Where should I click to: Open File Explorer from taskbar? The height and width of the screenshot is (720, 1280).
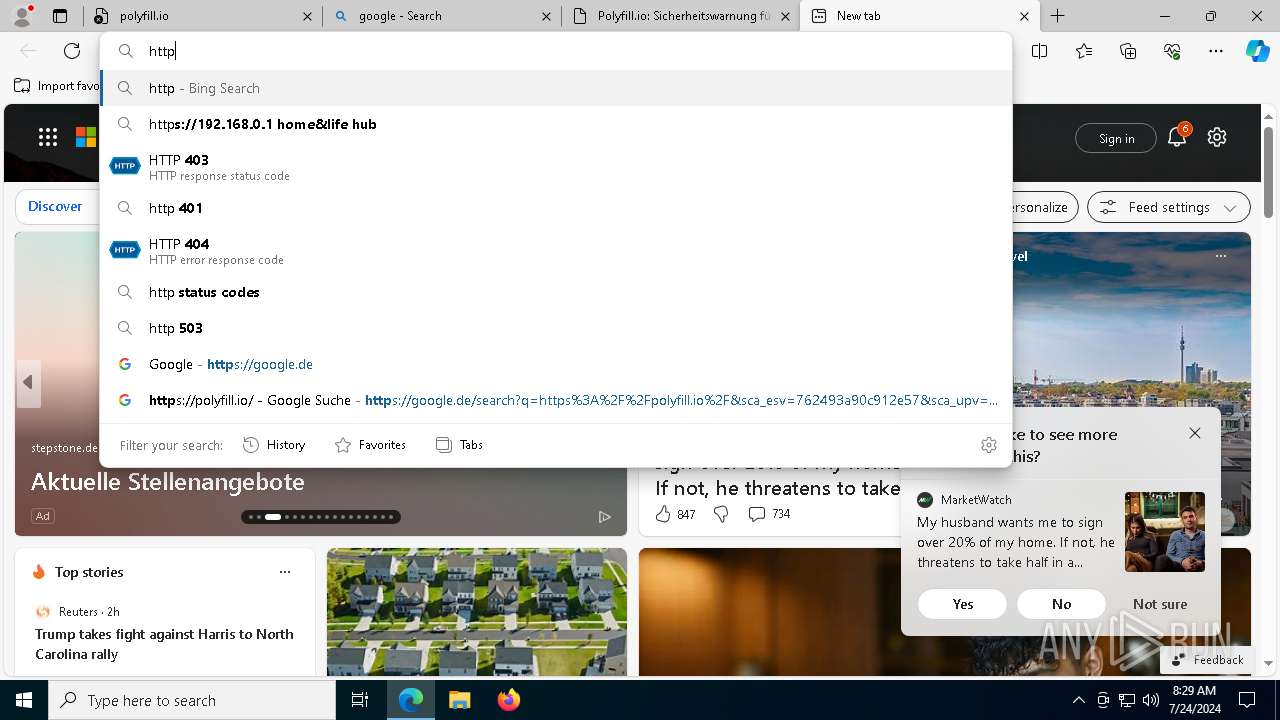click(459, 700)
